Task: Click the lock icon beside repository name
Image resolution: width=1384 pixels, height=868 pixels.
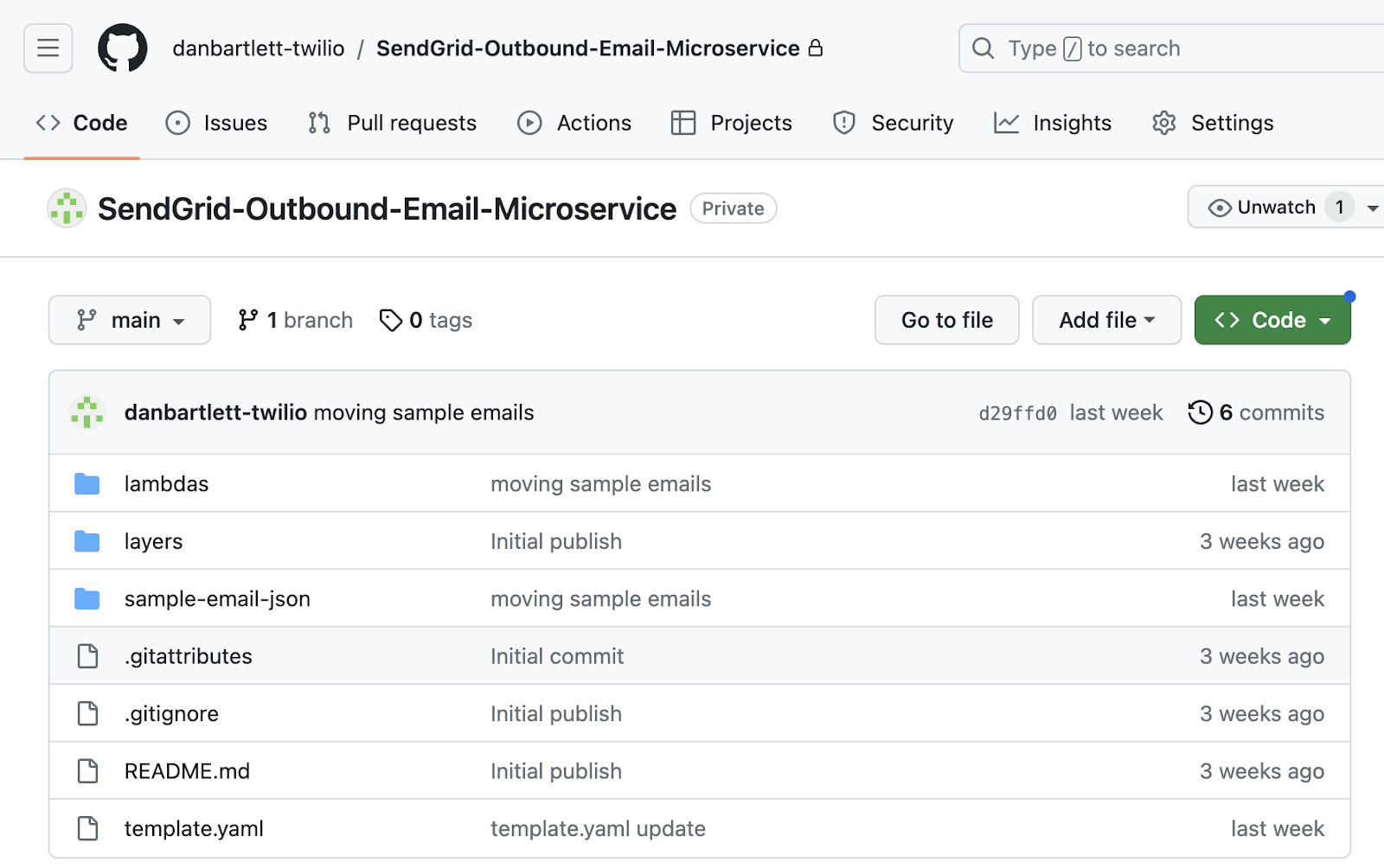Action: (816, 48)
